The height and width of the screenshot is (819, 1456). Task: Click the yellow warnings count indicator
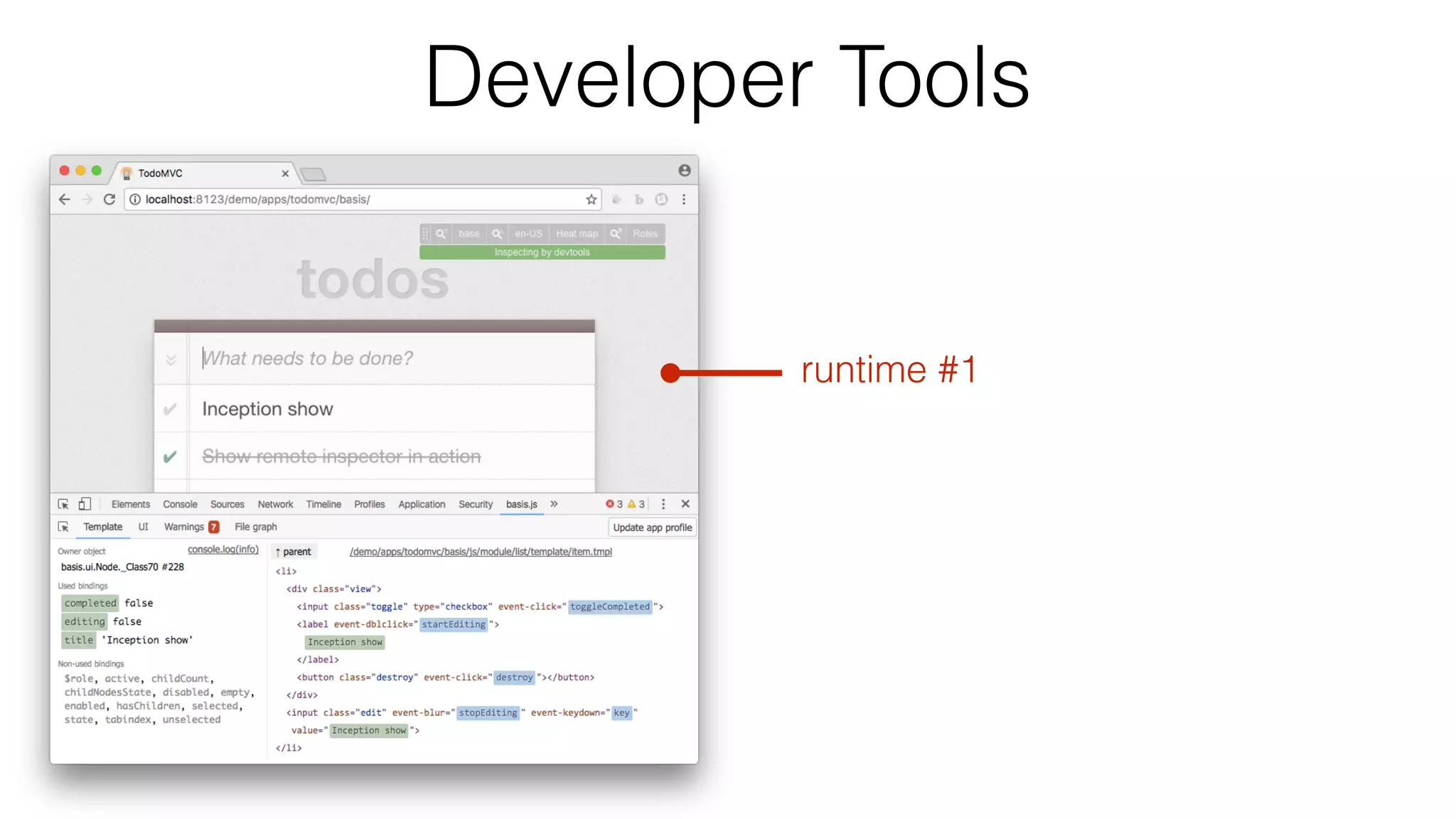tap(636, 504)
